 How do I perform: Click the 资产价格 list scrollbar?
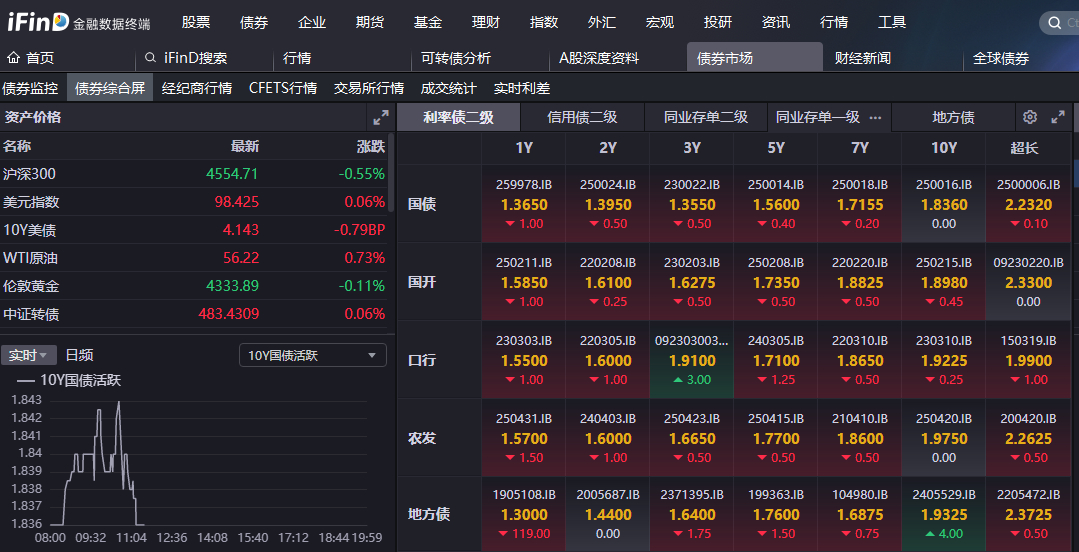pos(391,172)
